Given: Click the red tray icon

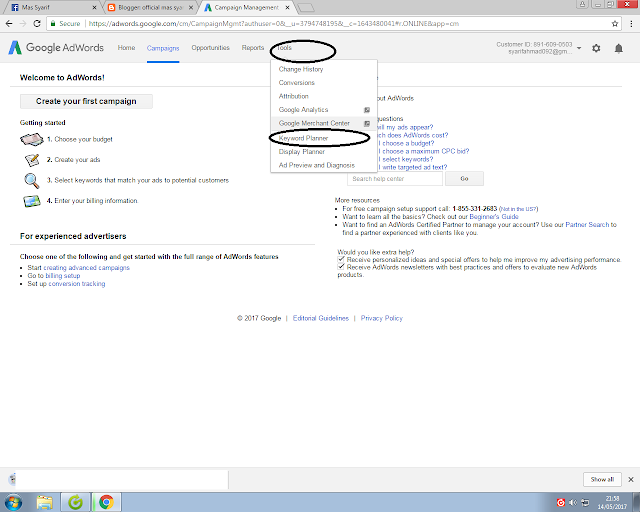Looking at the screenshot, I should tap(561, 502).
